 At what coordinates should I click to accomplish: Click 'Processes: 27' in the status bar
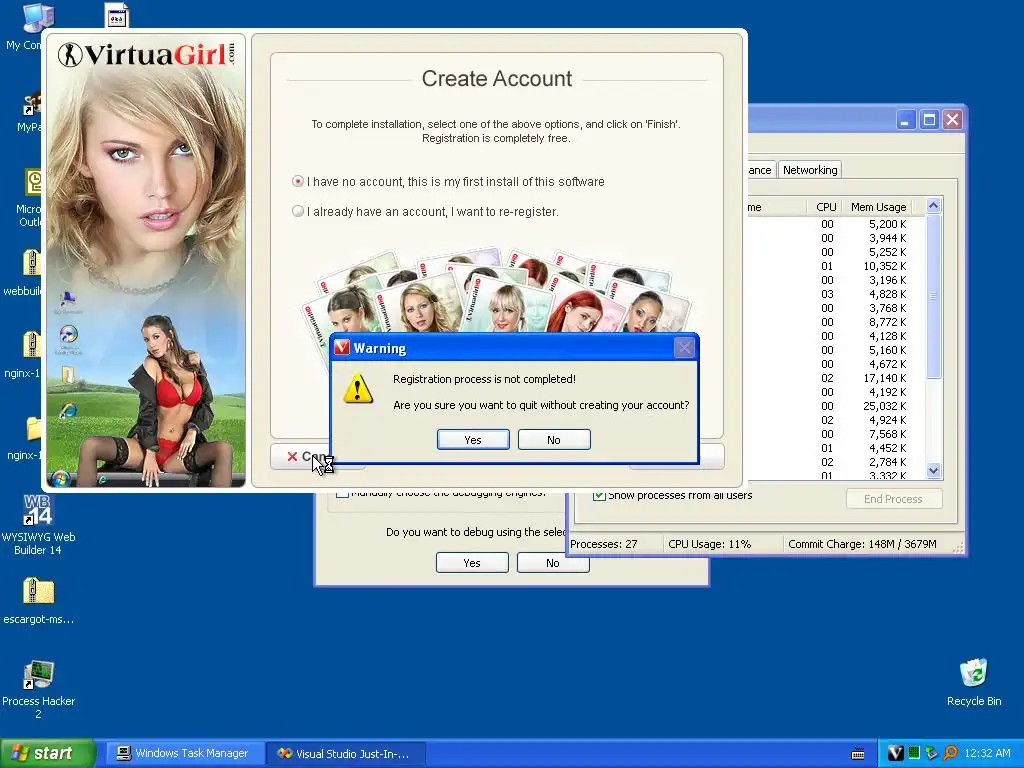tap(603, 543)
